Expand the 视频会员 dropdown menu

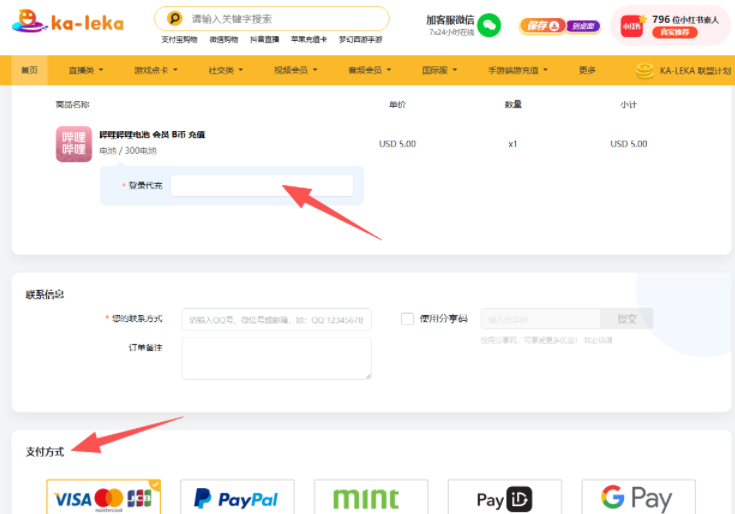coord(295,70)
